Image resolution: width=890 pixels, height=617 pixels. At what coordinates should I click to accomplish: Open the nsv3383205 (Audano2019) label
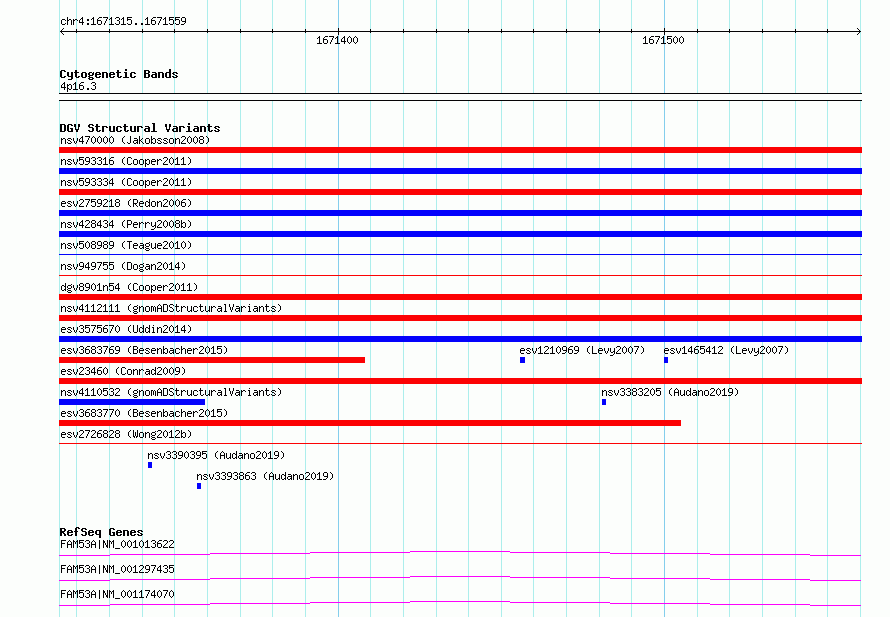pos(670,392)
